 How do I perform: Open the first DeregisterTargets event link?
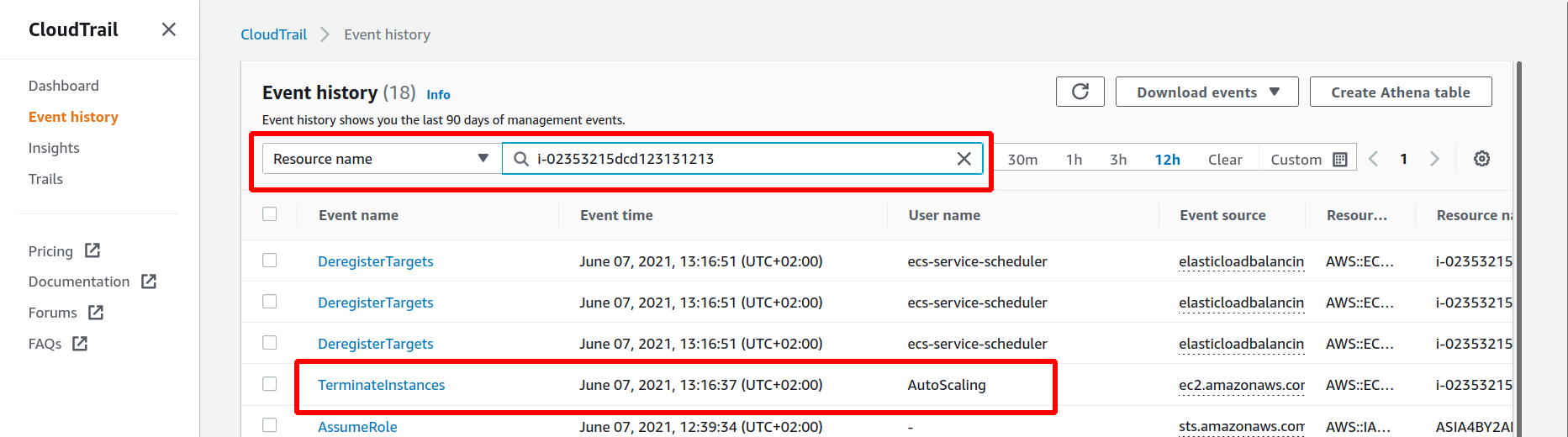(375, 261)
